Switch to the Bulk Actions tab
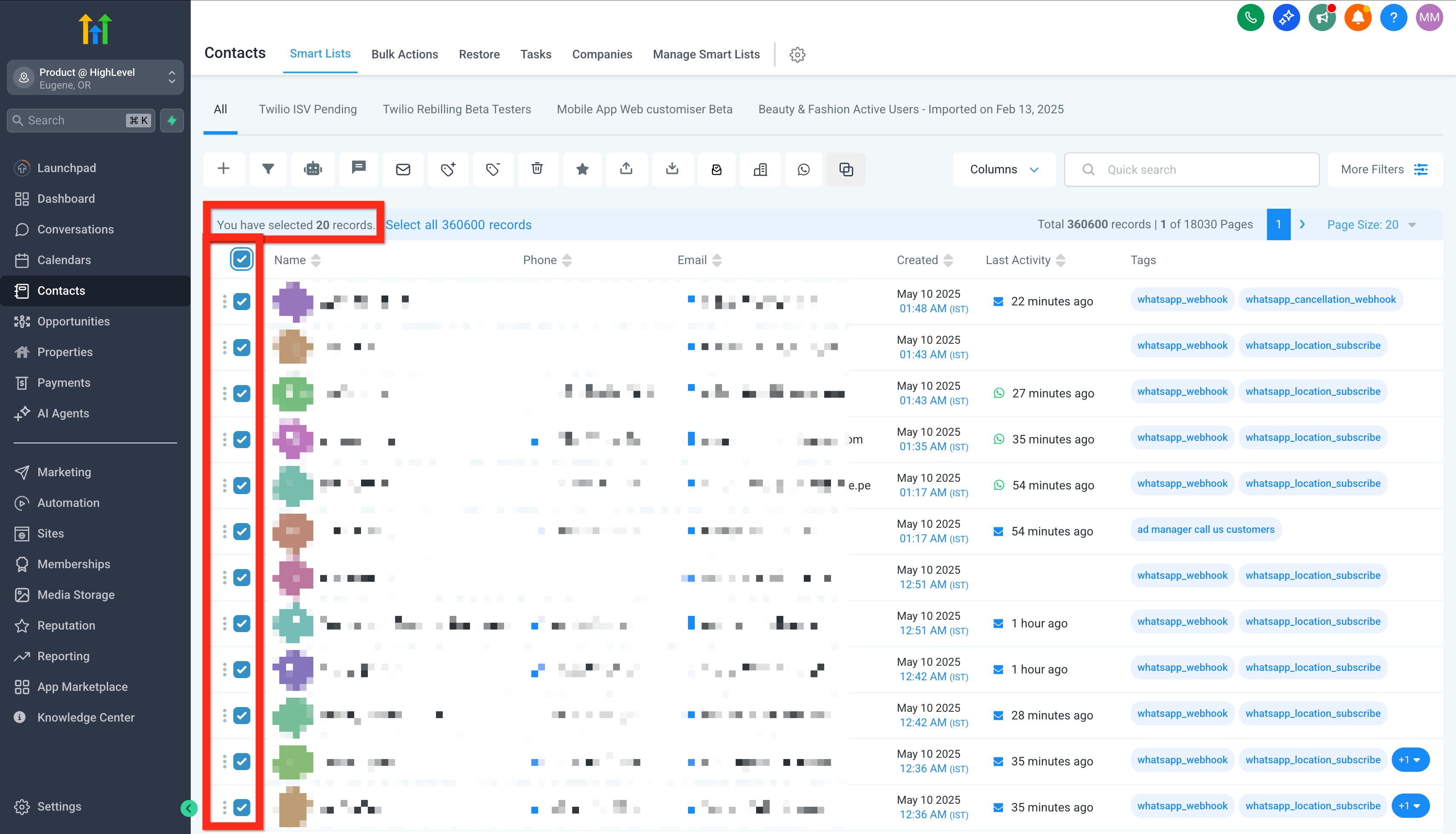 click(404, 55)
